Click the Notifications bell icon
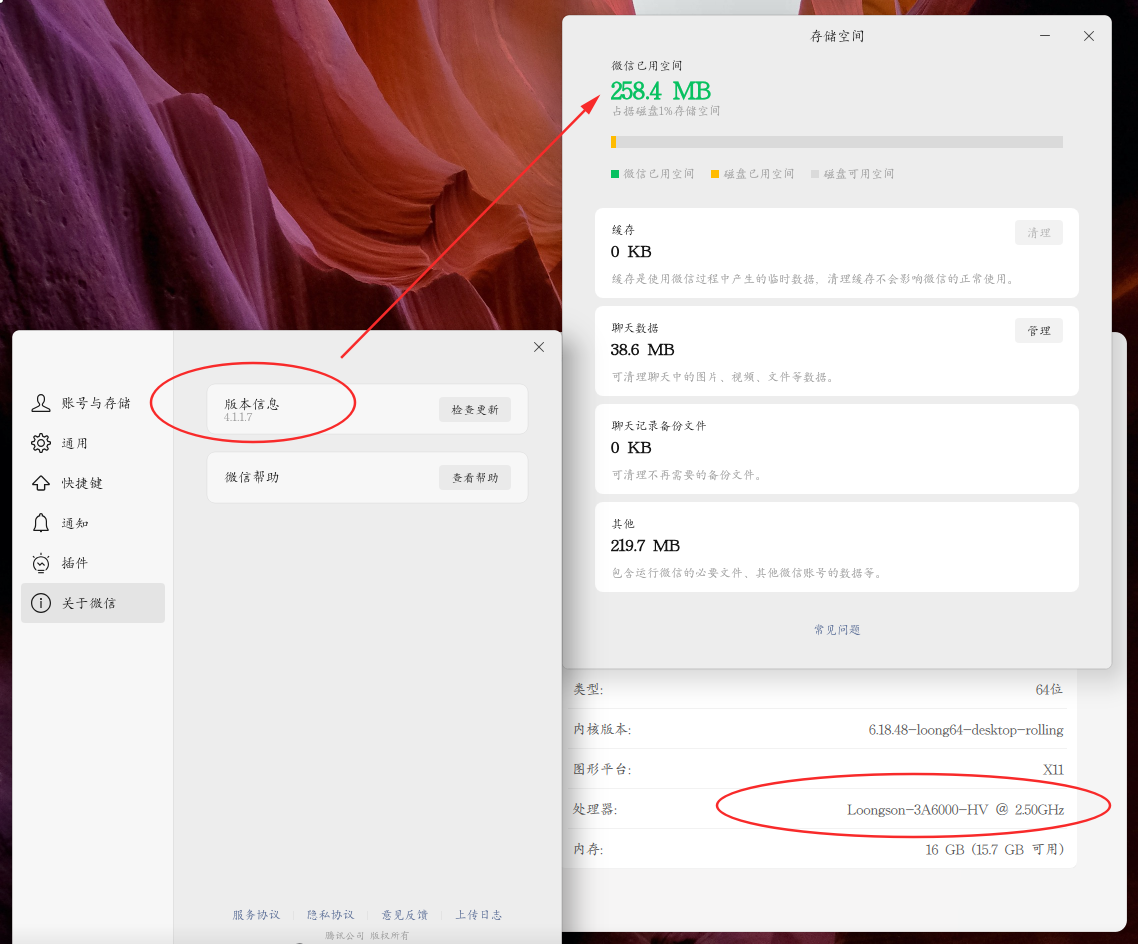The width and height of the screenshot is (1138, 944). coord(41,523)
